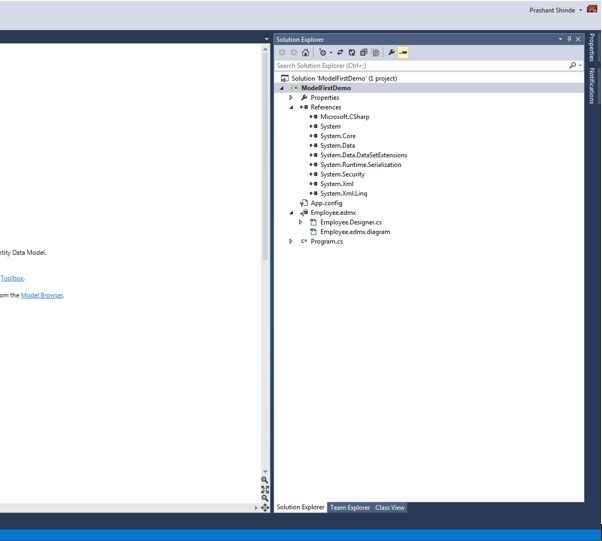
Task: Click the designer vertical scrollbar thumb
Action: pyautogui.click(x=265, y=156)
